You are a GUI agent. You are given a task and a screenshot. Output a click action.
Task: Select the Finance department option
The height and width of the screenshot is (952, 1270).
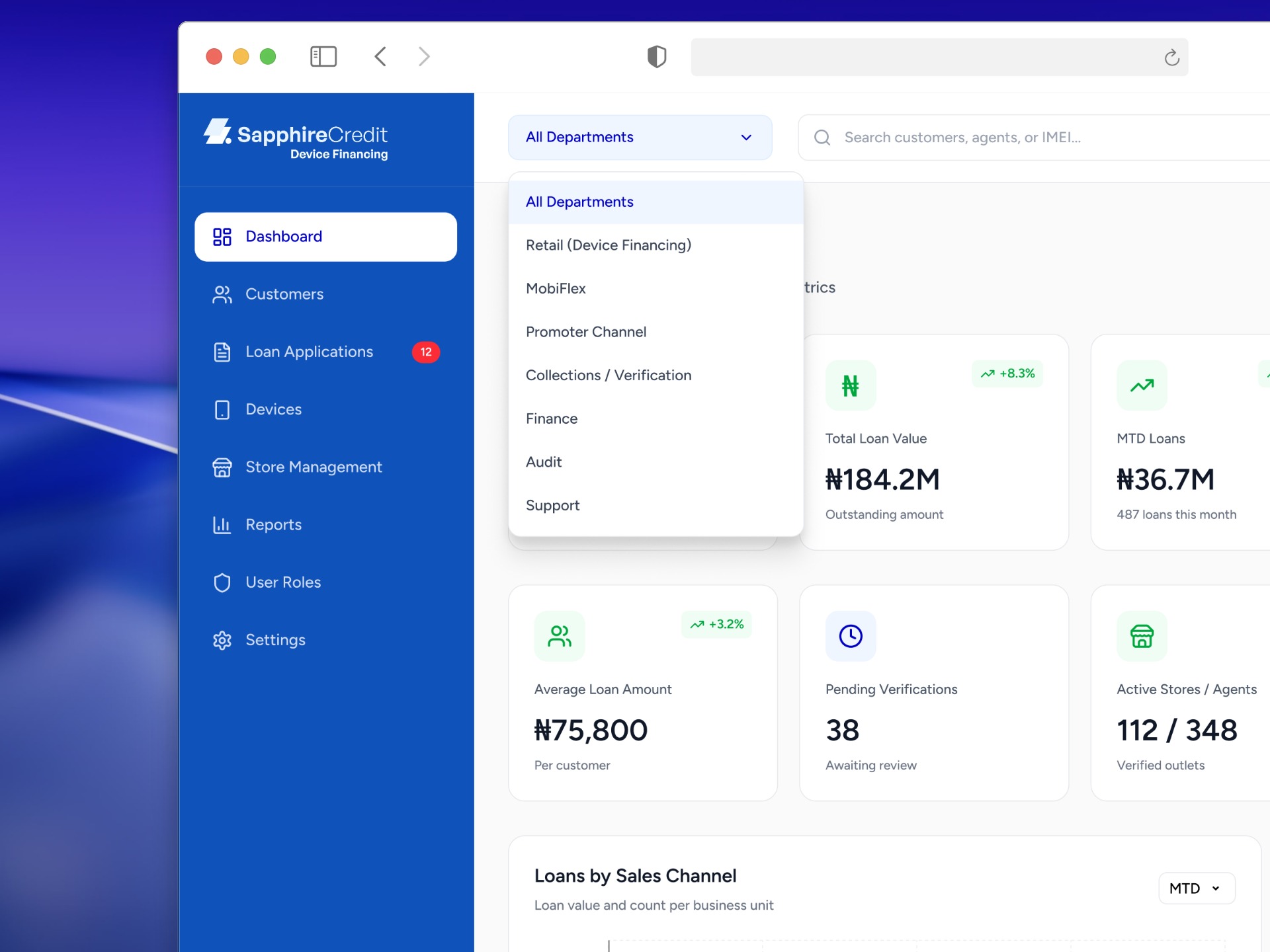(552, 418)
